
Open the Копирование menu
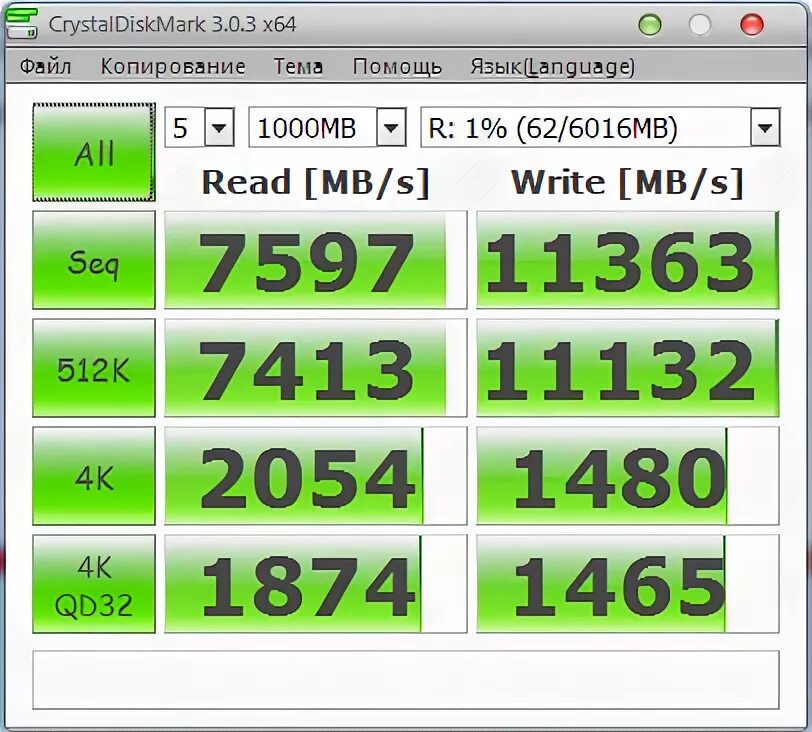coord(173,67)
